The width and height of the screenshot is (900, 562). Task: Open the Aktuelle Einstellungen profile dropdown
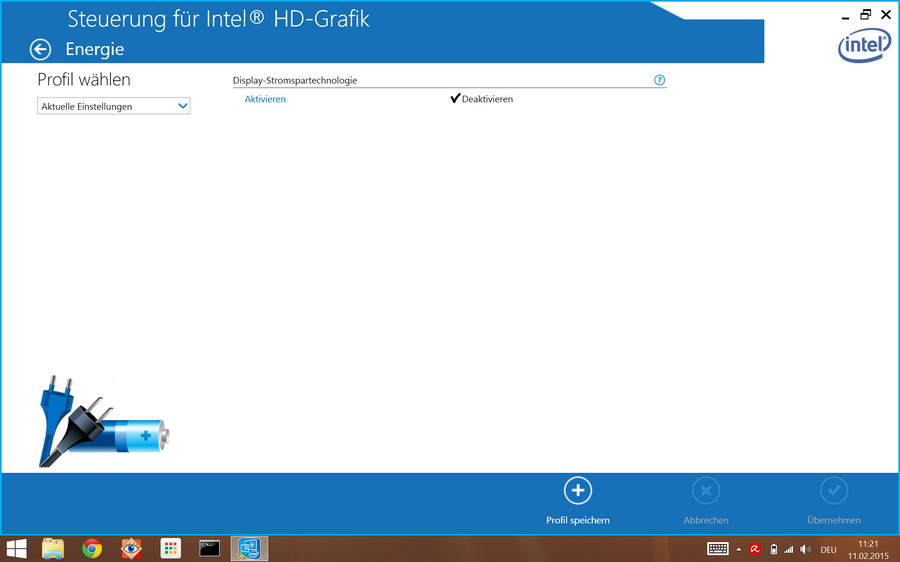[x=114, y=106]
